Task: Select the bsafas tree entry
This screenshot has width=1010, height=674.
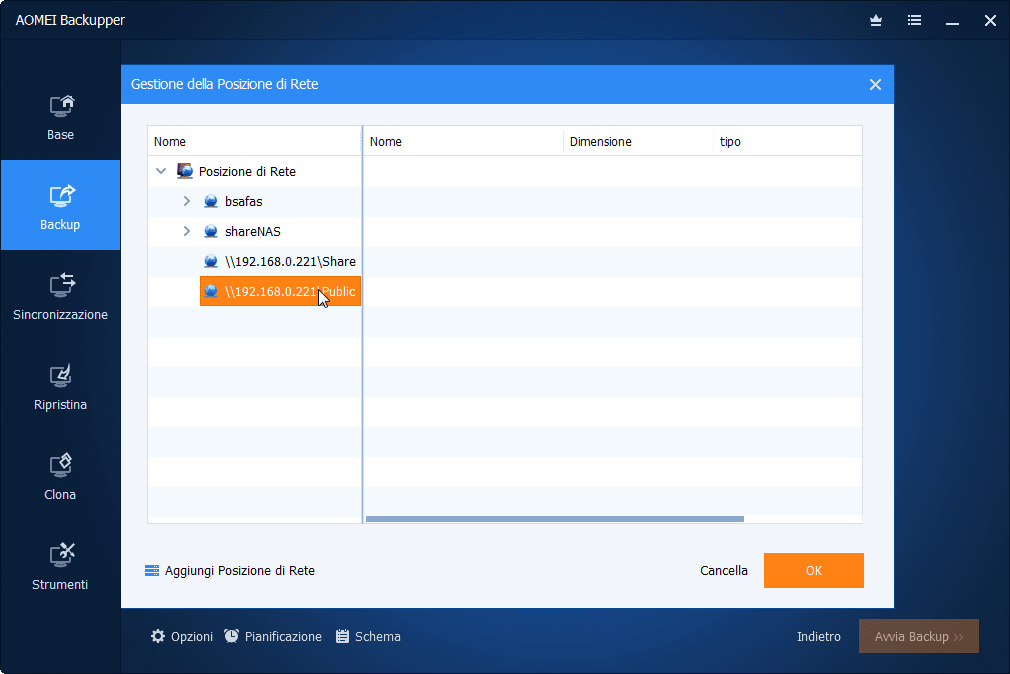Action: [243, 202]
